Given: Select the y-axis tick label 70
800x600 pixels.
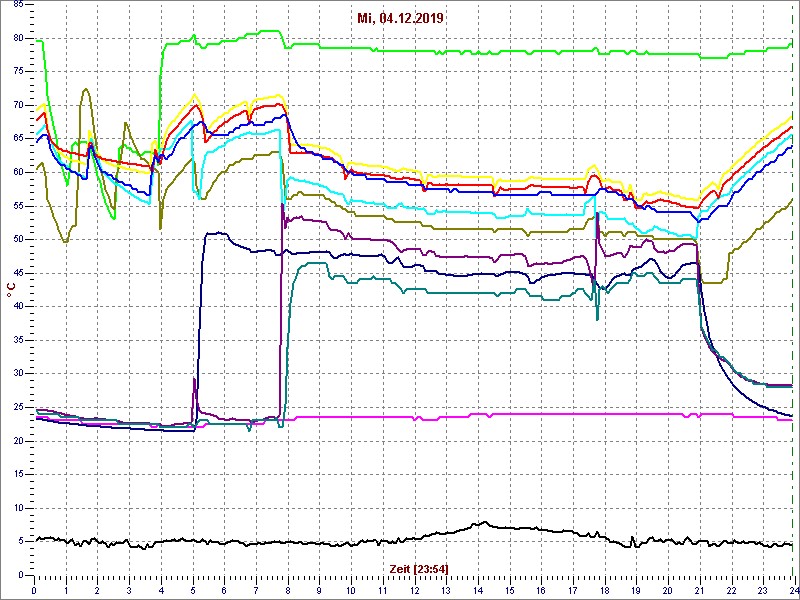Looking at the screenshot, I should (18, 106).
